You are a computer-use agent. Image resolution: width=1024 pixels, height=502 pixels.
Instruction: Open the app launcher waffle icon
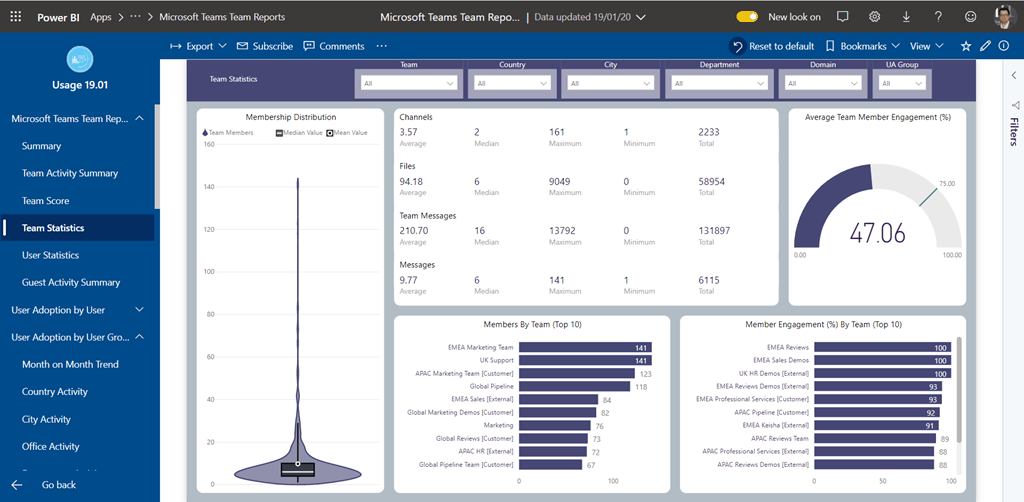[15, 17]
